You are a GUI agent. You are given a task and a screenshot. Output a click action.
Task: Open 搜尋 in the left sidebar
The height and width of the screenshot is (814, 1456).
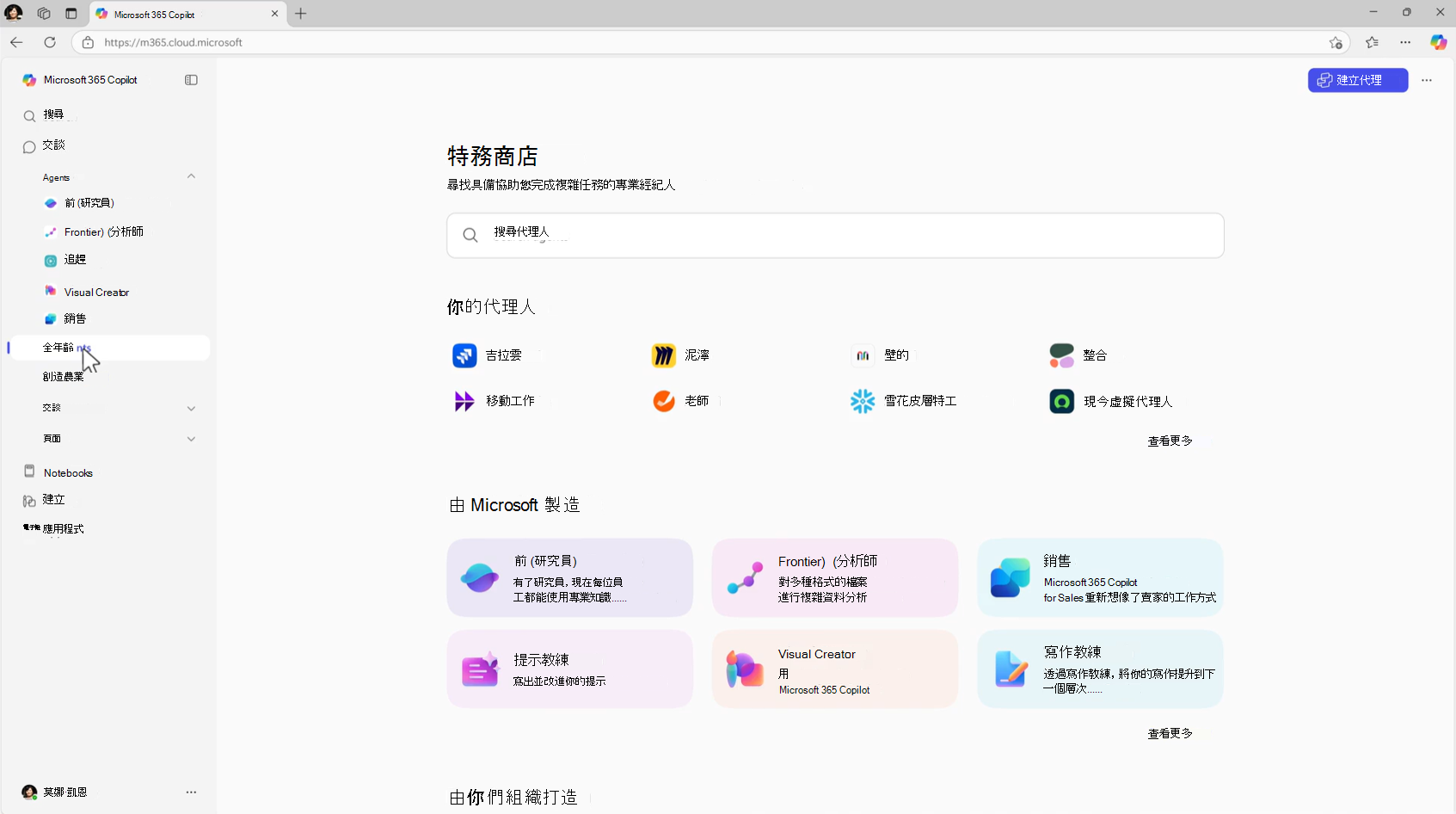click(x=53, y=115)
